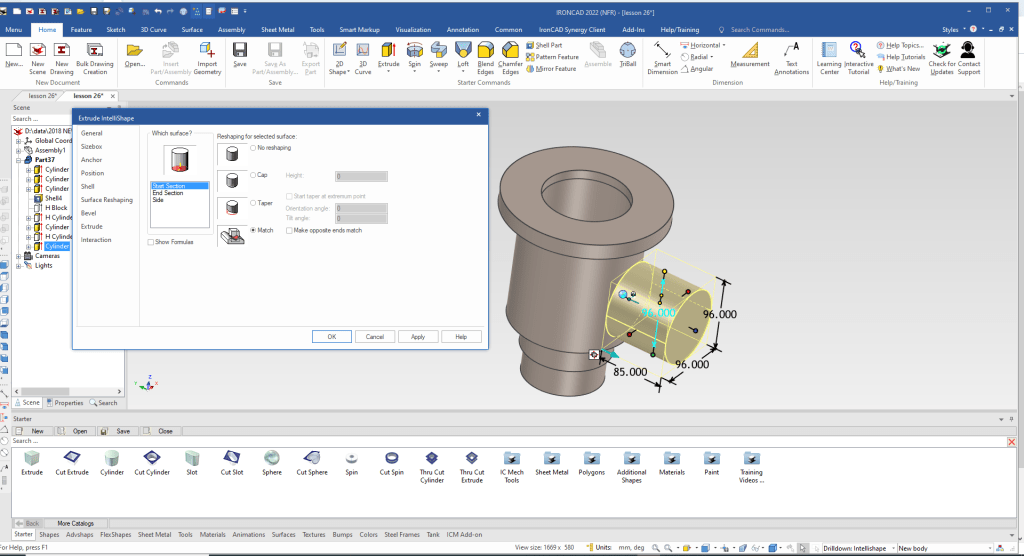1024x556 pixels.
Task: Expand the Cameras node in scene tree
Action: tap(18, 256)
